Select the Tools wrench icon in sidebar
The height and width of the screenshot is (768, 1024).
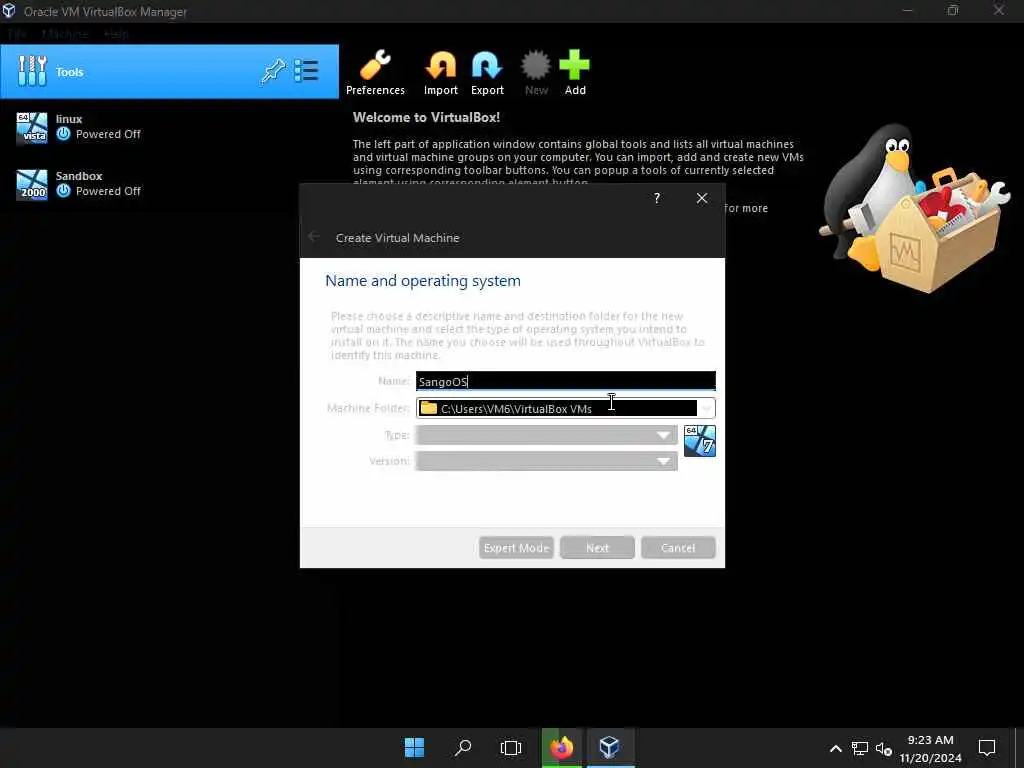click(x=32, y=71)
